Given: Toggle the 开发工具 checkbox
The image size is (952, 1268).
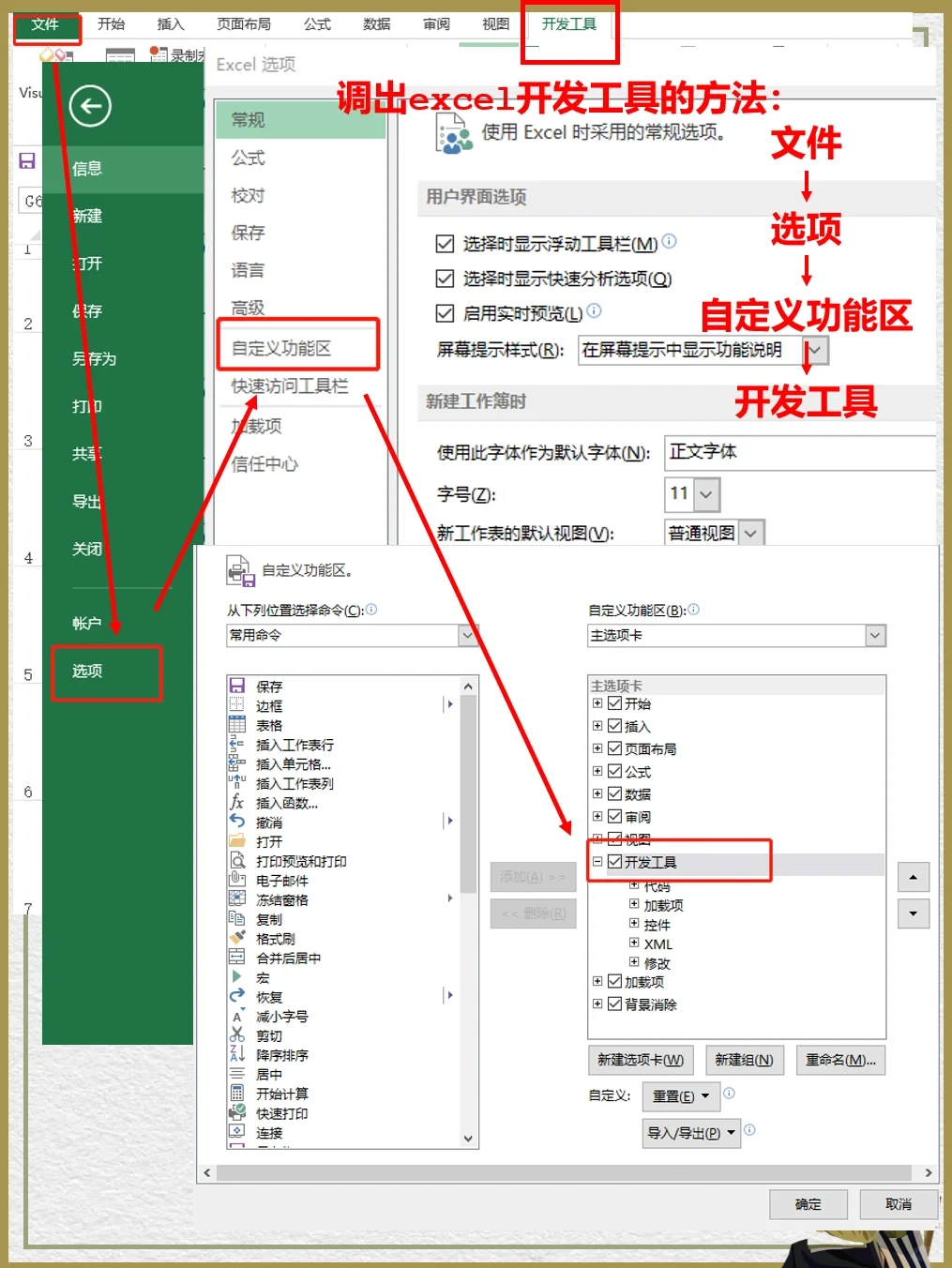Looking at the screenshot, I should [615, 861].
